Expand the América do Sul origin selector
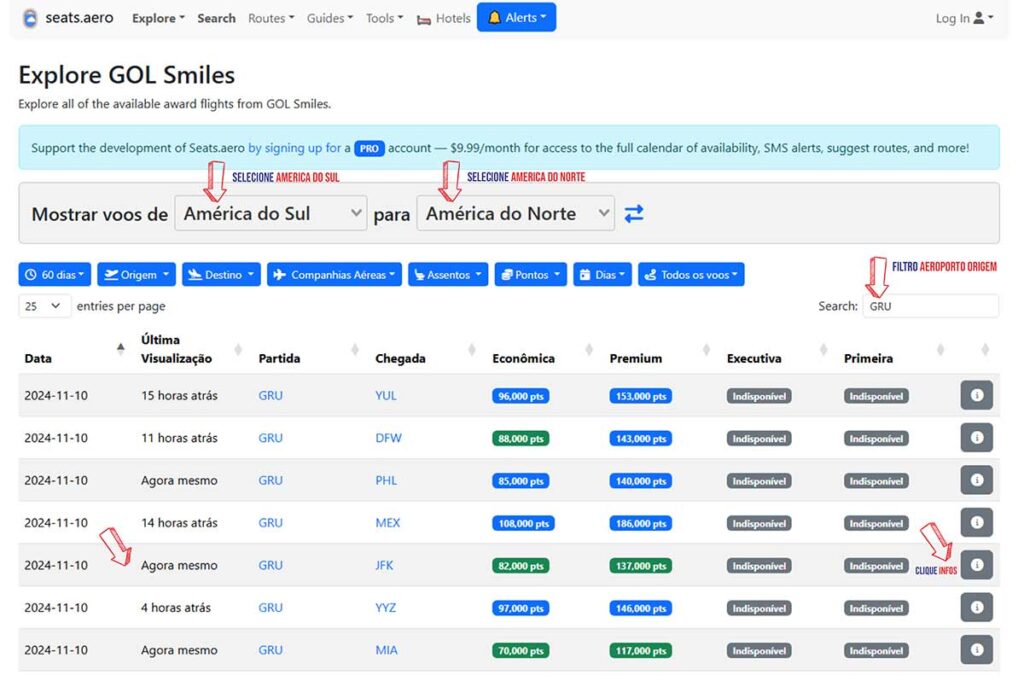 271,213
